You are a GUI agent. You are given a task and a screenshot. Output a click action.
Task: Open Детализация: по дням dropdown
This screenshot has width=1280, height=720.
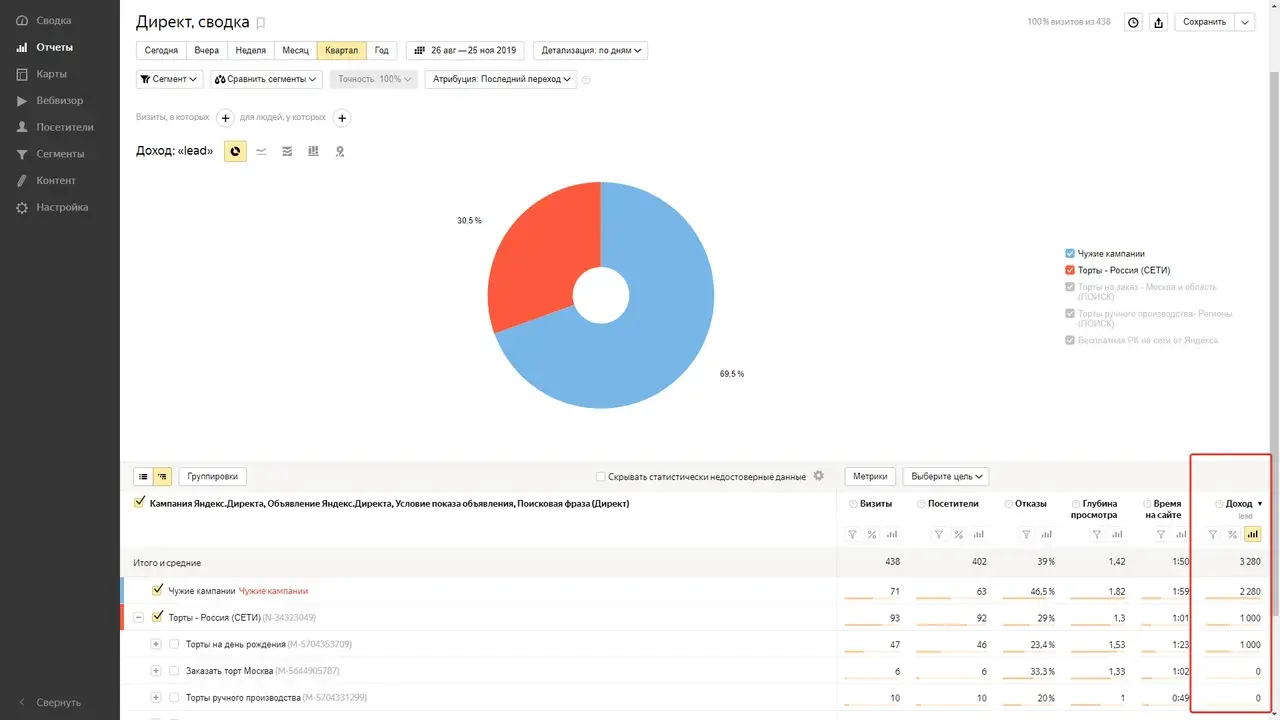click(x=591, y=50)
